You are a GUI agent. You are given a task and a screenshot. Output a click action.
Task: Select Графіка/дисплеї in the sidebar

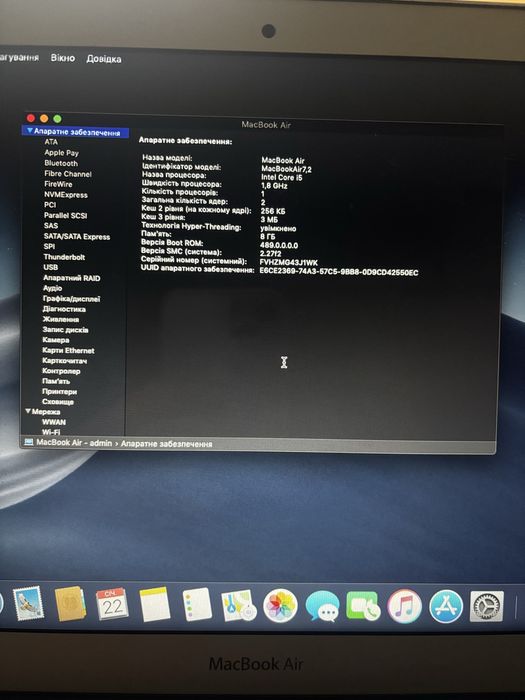coord(71,299)
